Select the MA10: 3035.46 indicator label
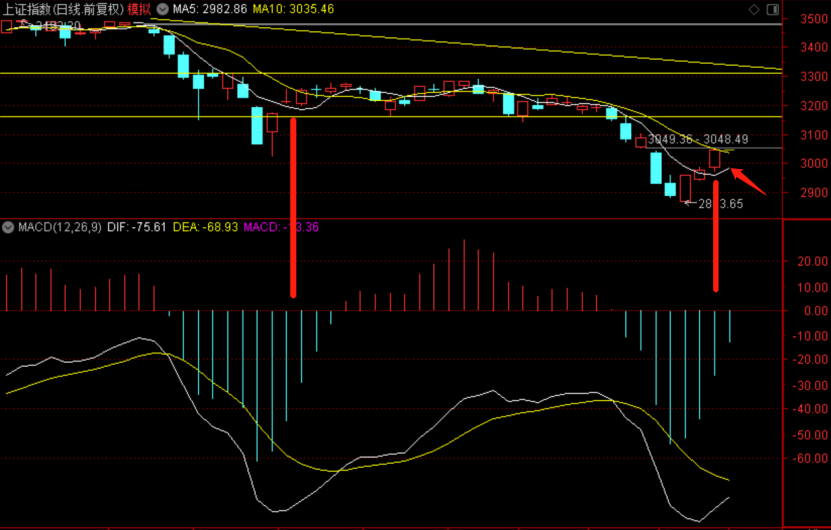The image size is (831, 530). tap(293, 9)
